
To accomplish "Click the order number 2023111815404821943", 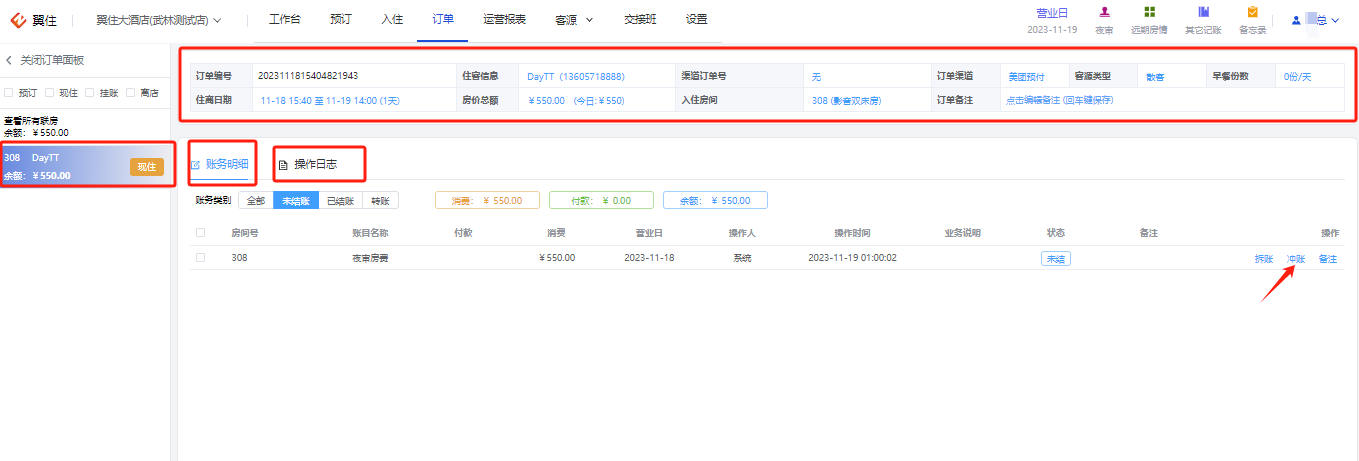I will click(x=308, y=76).
